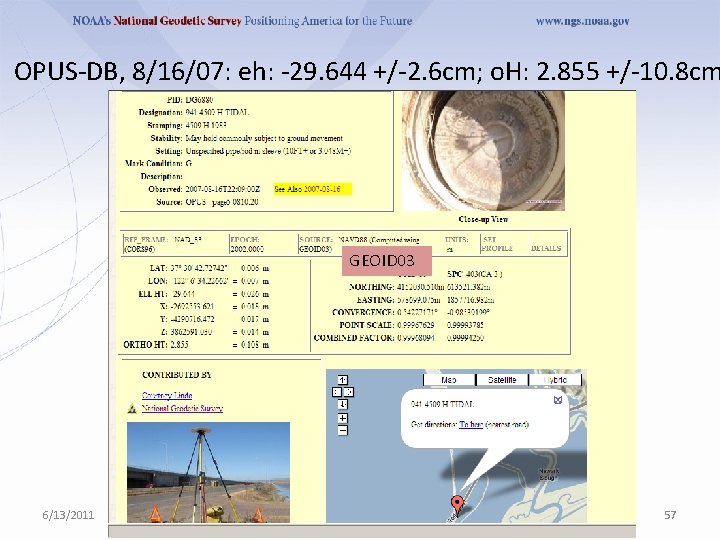
Task: Select the NORTHING row label
Action: coord(371,287)
